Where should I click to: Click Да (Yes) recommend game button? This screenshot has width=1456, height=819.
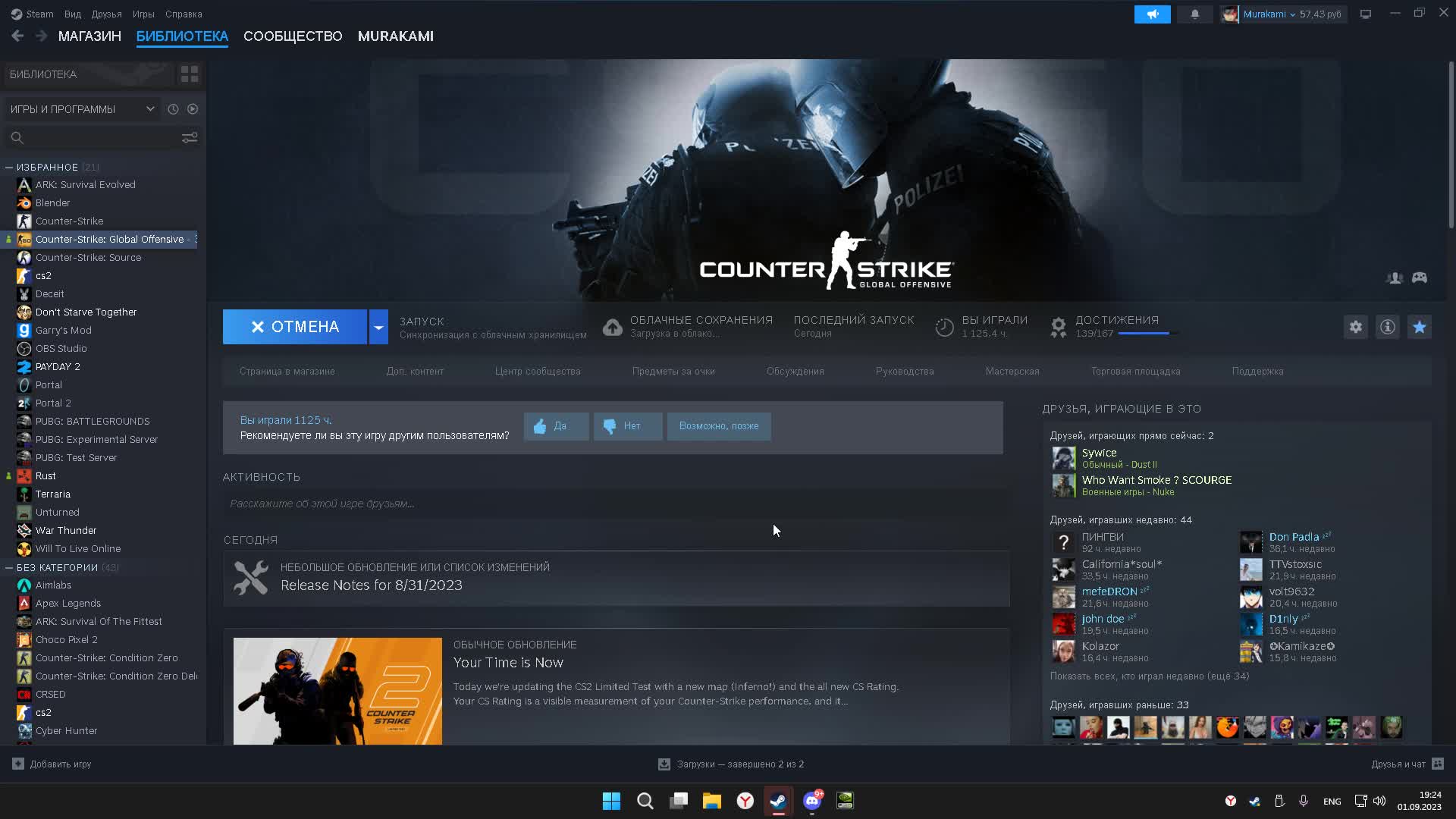[x=555, y=425]
